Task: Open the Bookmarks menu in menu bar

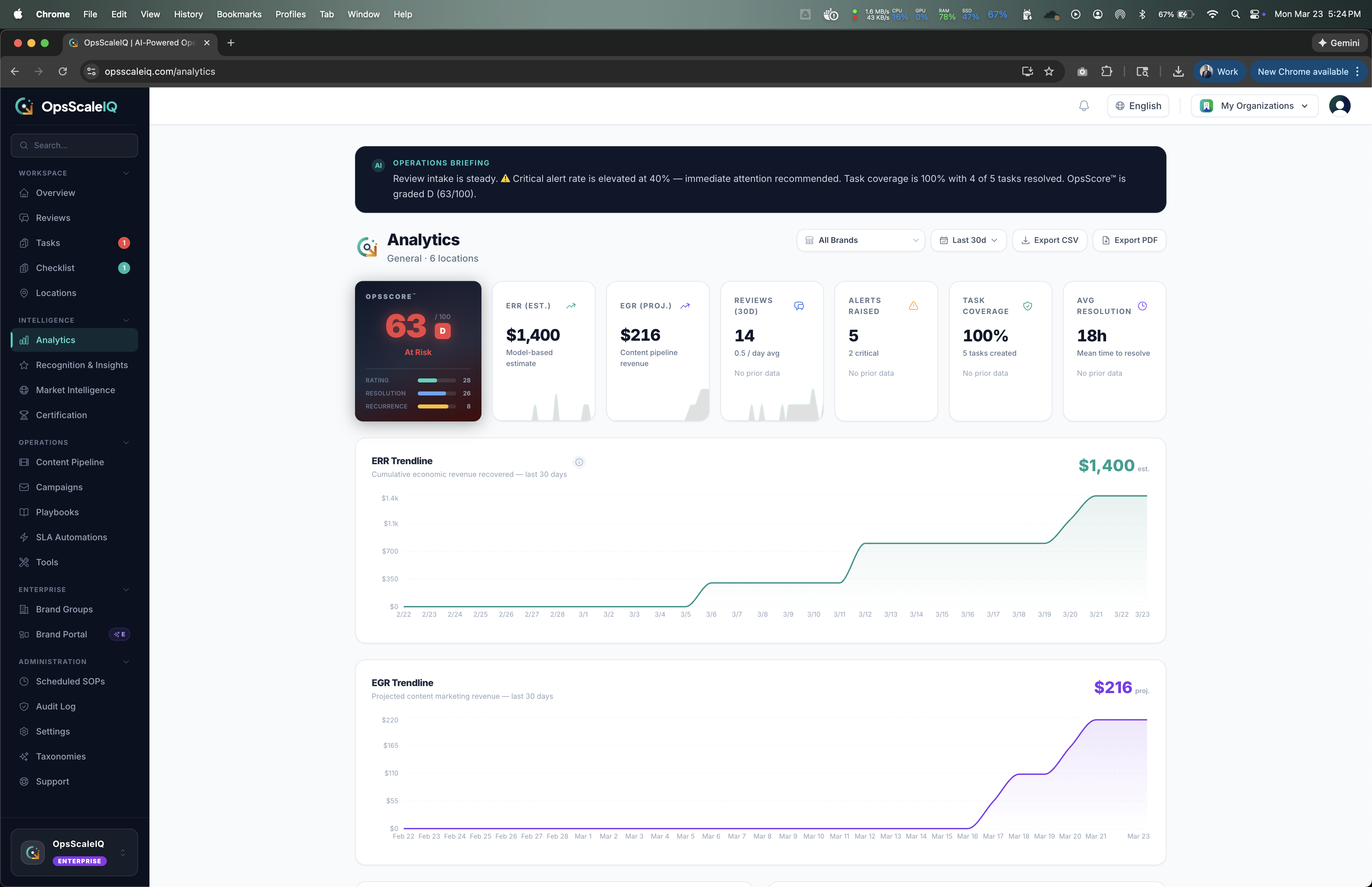Action: click(238, 14)
